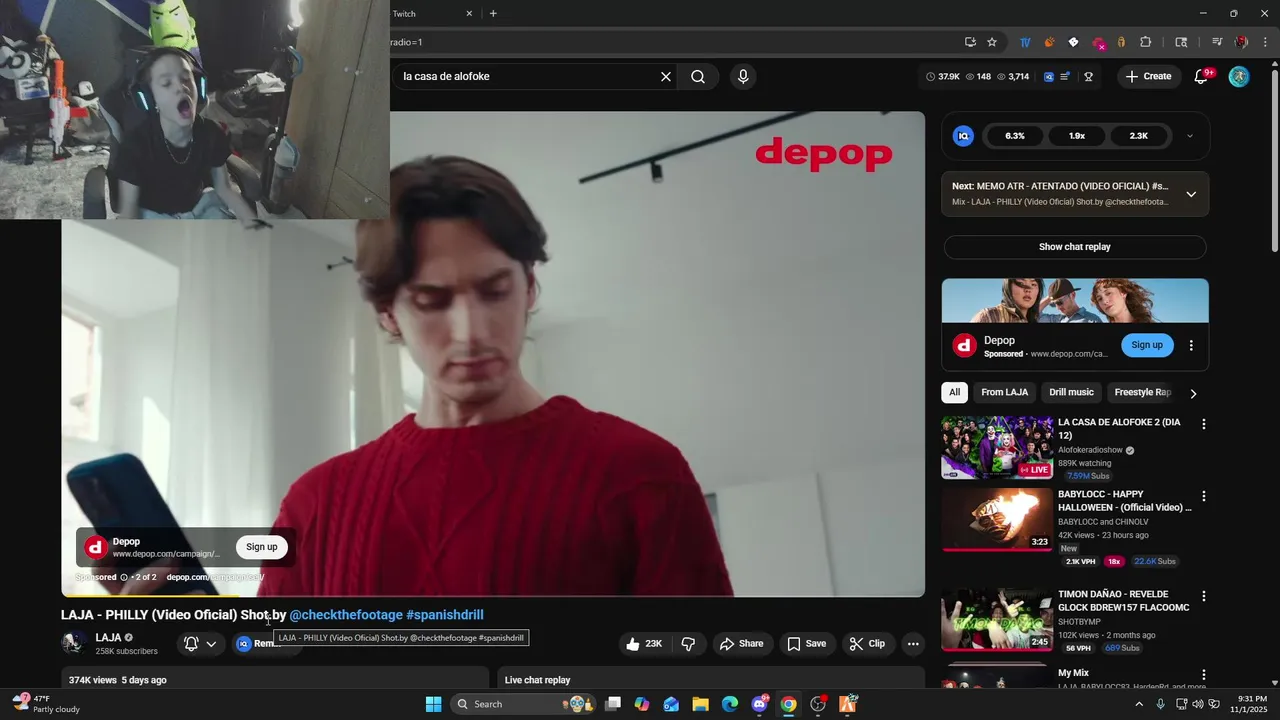Open more actions ellipsis under the video
This screenshot has width=1280, height=720.
(912, 644)
